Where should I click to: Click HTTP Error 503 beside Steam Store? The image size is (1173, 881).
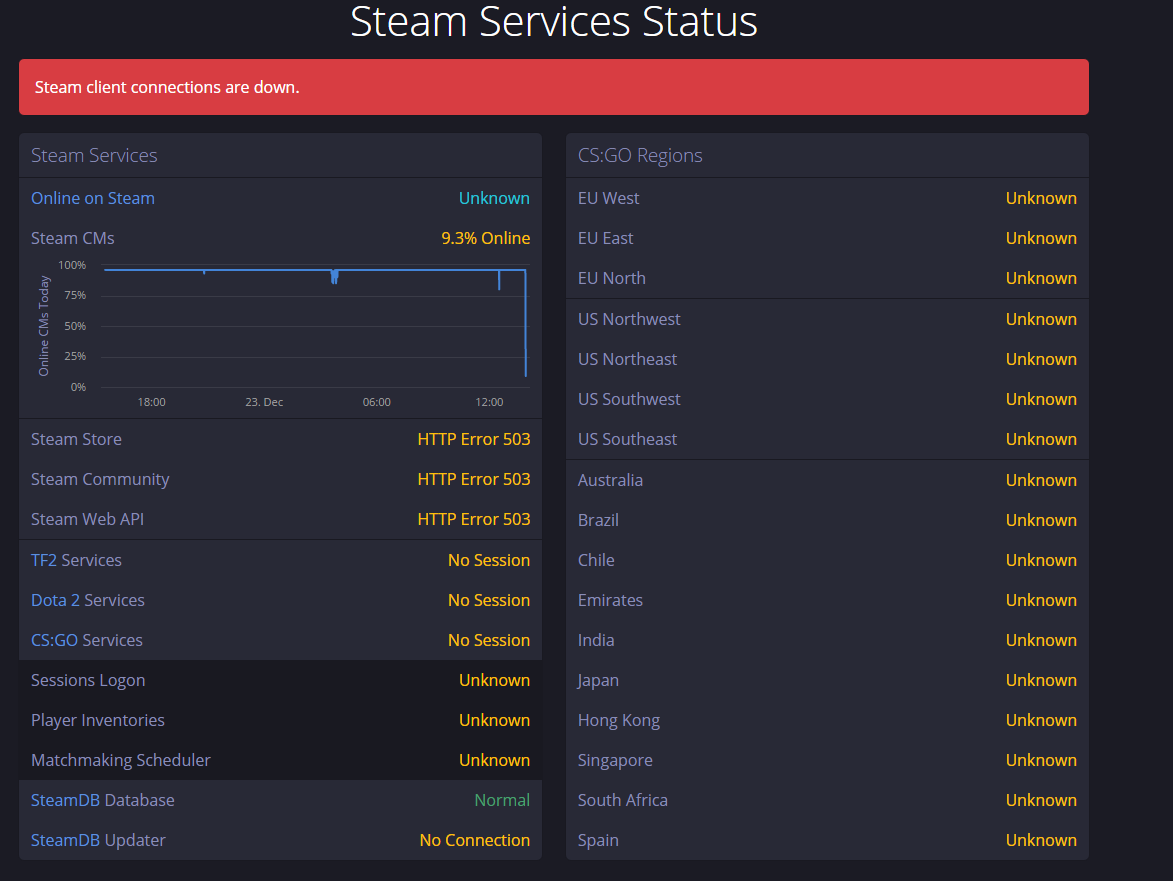474,439
